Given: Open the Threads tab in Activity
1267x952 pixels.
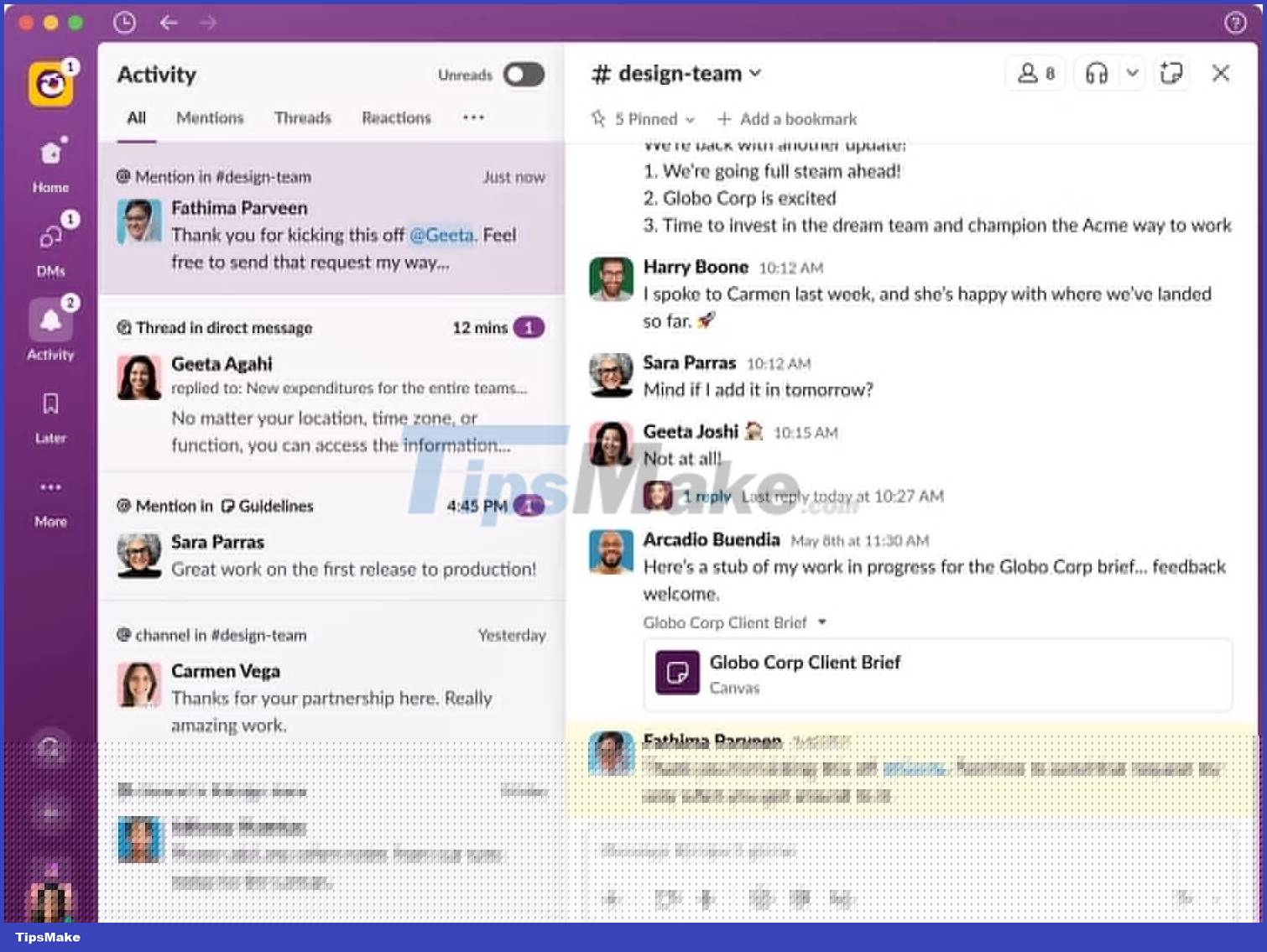Looking at the screenshot, I should [x=302, y=117].
